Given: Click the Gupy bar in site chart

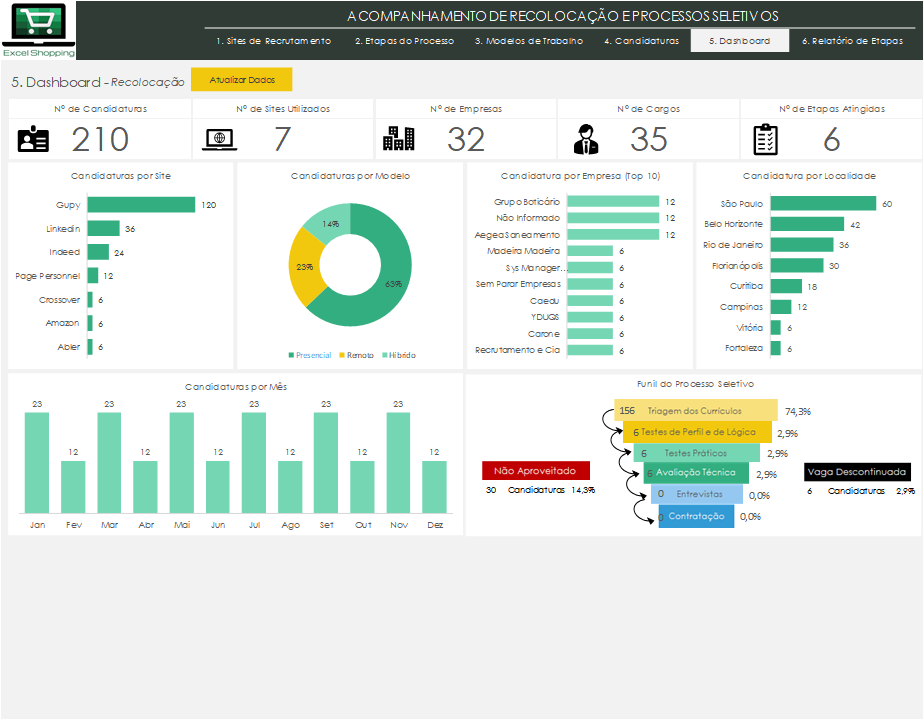Looking at the screenshot, I should click(x=141, y=204).
